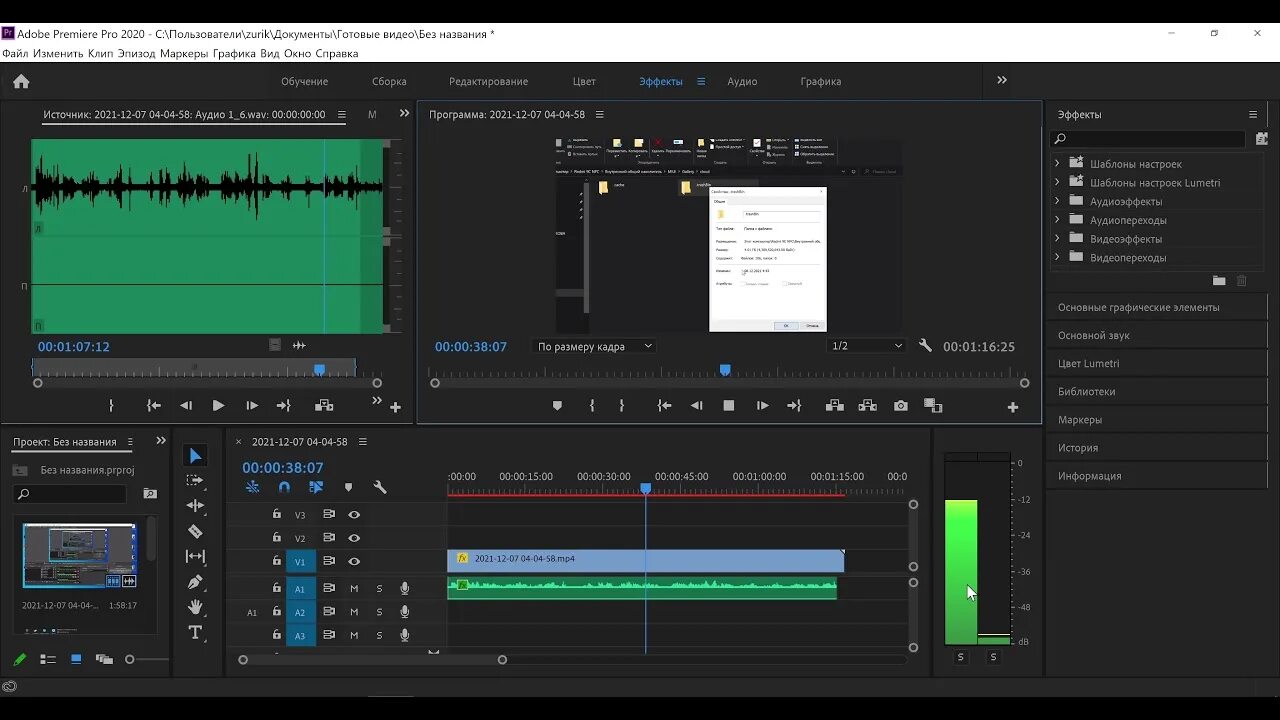The image size is (1280, 720).
Task: Expand Видеопереходы folder
Action: [1057, 257]
